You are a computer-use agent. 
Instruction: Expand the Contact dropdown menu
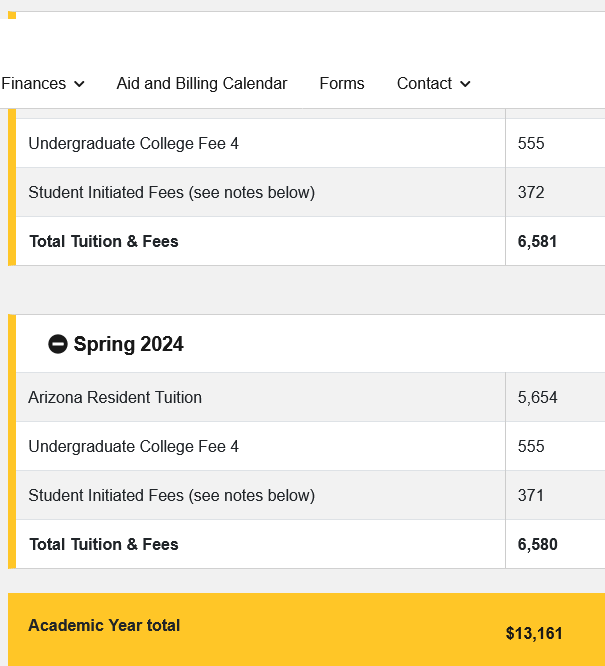click(434, 83)
